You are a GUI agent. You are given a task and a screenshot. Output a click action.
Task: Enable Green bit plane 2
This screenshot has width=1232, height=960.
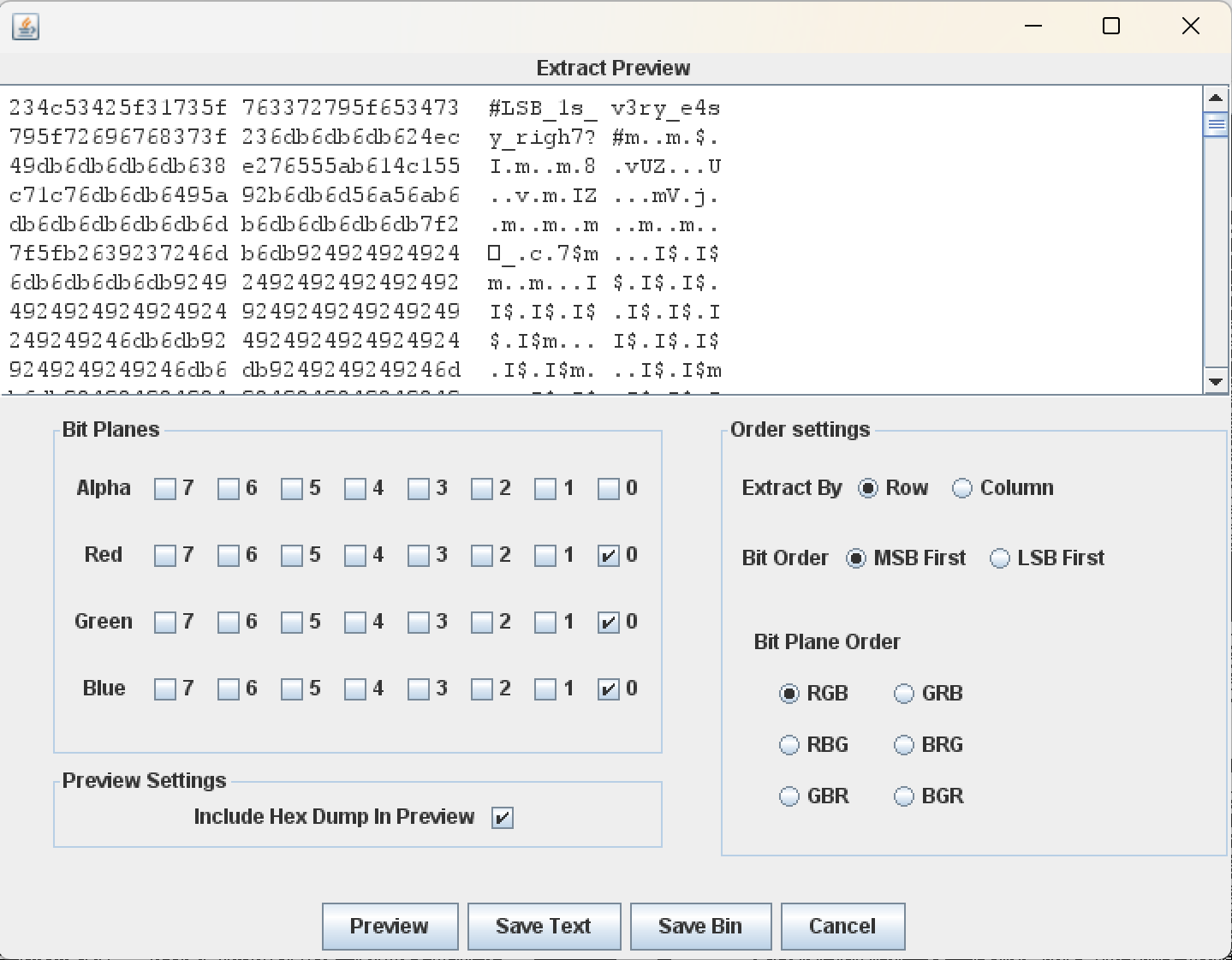pos(482,623)
